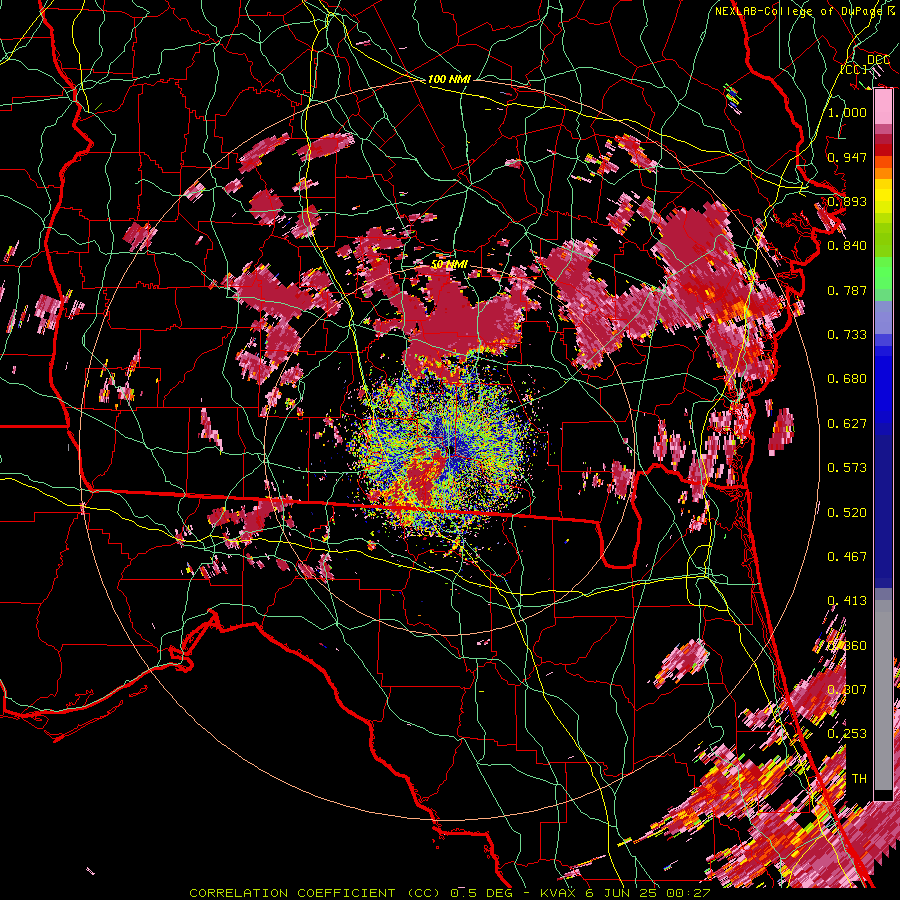The width and height of the screenshot is (900, 900).
Task: Click the 0.413 scale value
Action: click(847, 601)
